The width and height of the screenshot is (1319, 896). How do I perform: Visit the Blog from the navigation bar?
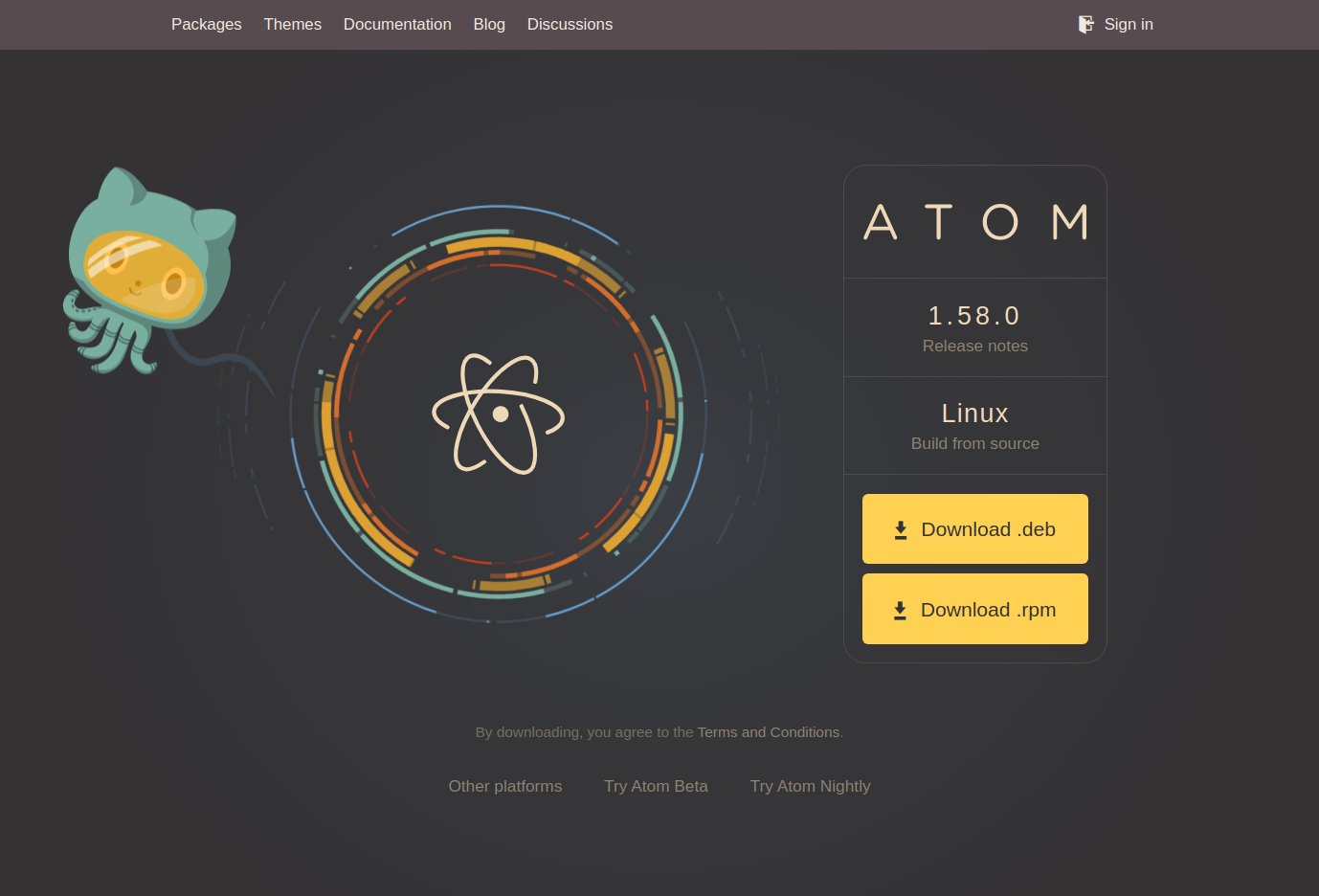coord(489,24)
